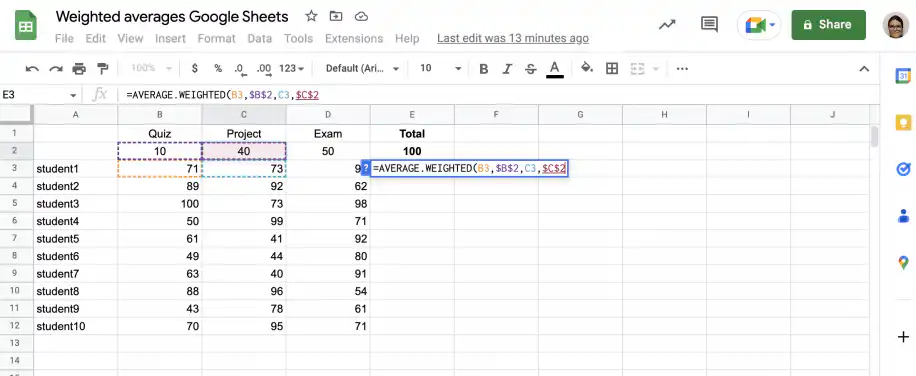This screenshot has width=916, height=376.
Task: Open the Extensions menu
Action: (354, 39)
